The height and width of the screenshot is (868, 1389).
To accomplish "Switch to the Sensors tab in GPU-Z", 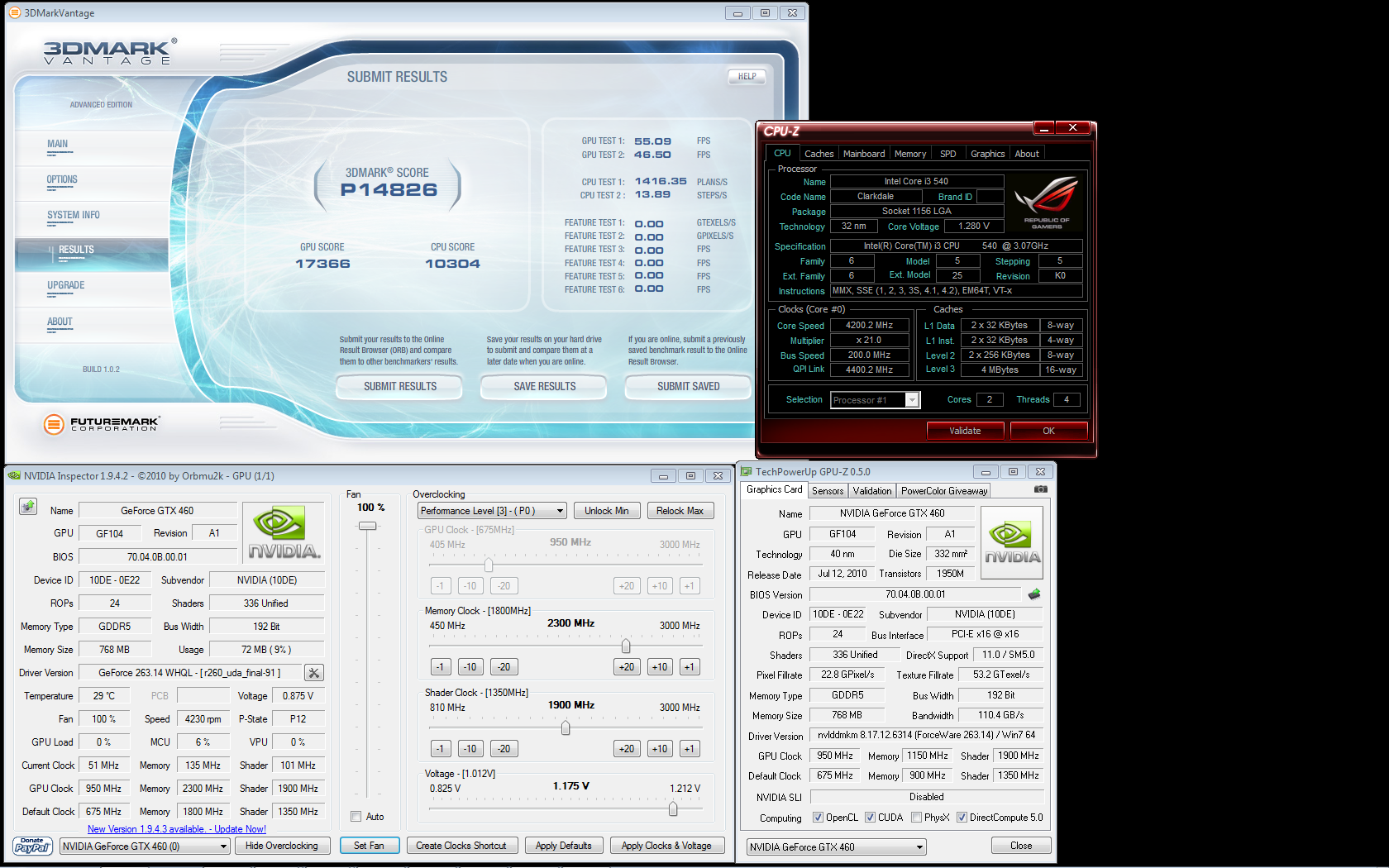I will pyautogui.click(x=827, y=491).
